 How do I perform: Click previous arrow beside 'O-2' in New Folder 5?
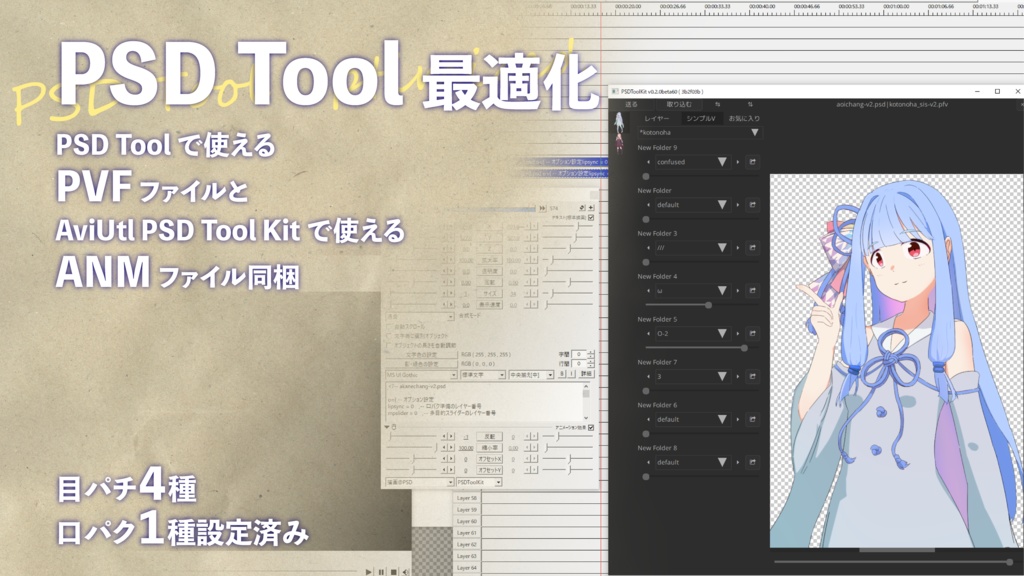click(648, 334)
